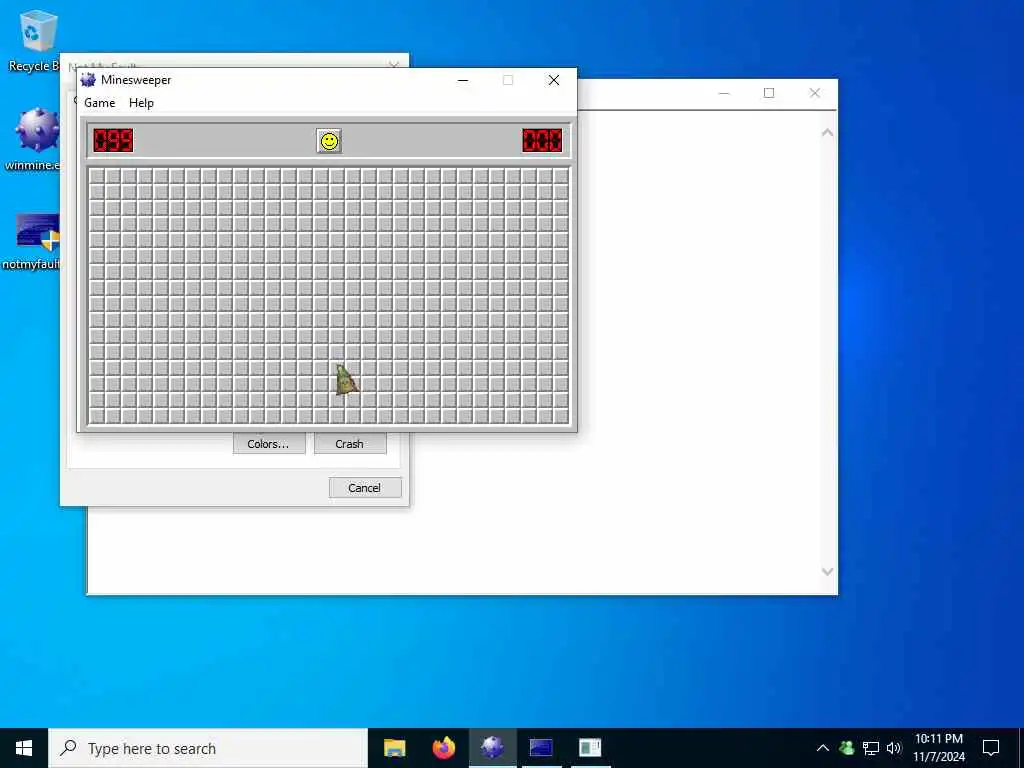Viewport: 1024px width, 768px height.
Task: Click the green users tray icon
Action: point(847,748)
